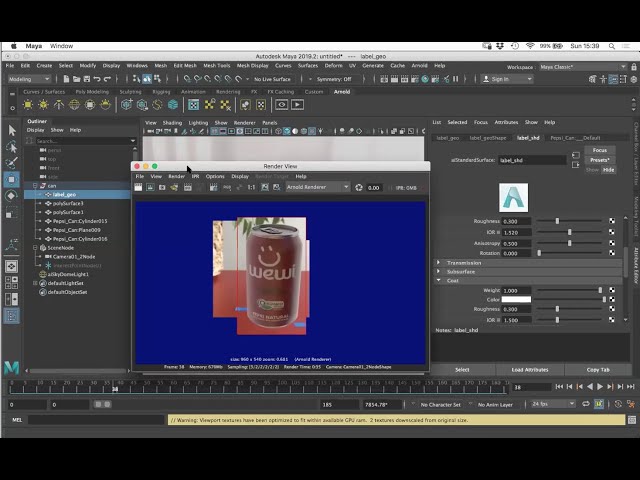Select Pepsi_Can:Plane009 in Outliner
The image size is (640, 480).
pyautogui.click(x=76, y=230)
